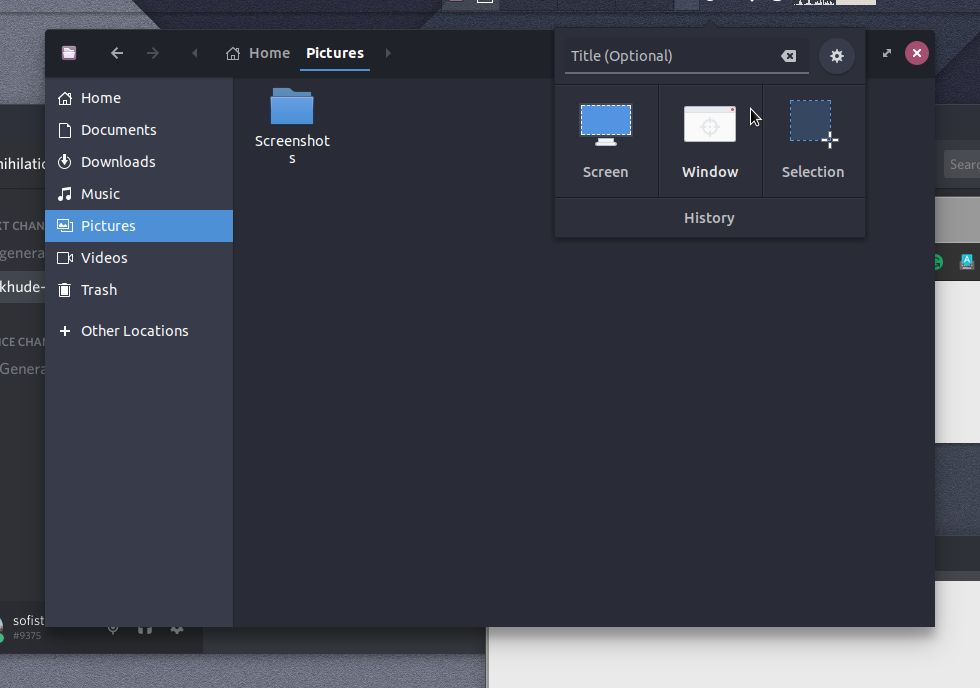Select Pictures in the path bar

(x=335, y=53)
